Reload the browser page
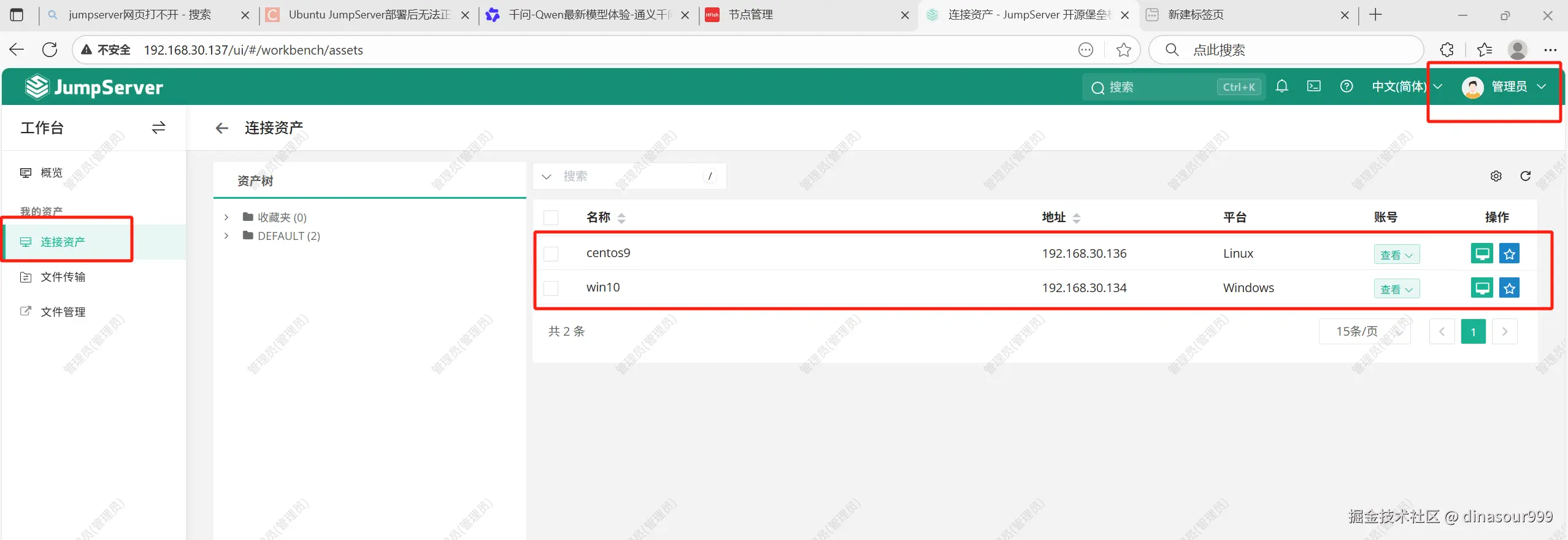 click(50, 50)
